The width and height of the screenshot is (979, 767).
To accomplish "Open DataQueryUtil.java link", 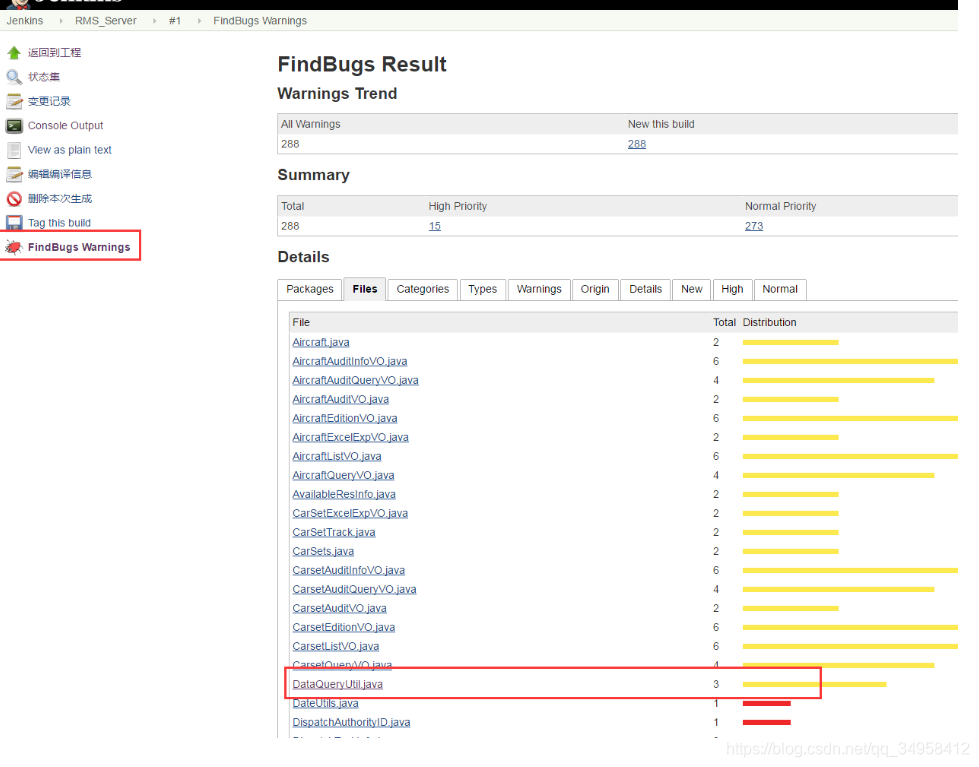I will click(338, 685).
